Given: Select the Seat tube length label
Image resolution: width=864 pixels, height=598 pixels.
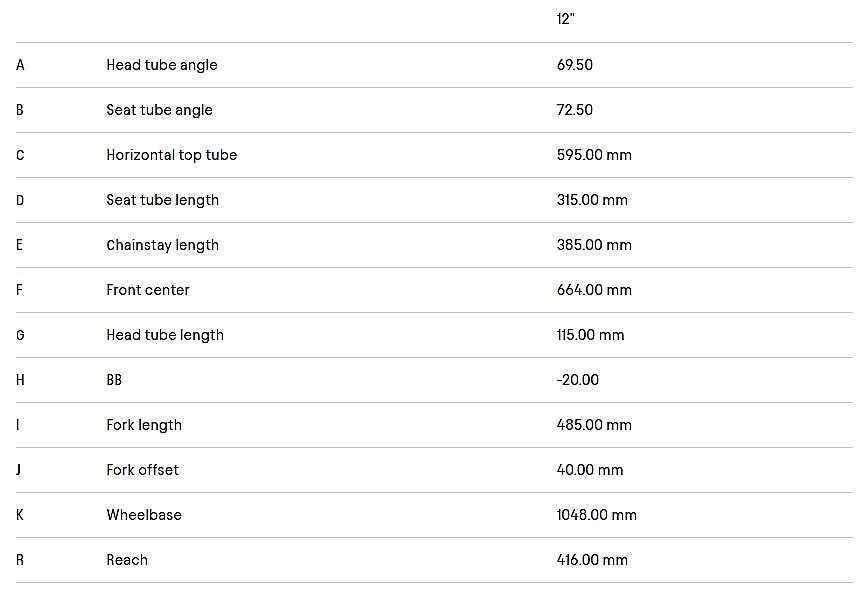Looking at the screenshot, I should click(x=162, y=200).
